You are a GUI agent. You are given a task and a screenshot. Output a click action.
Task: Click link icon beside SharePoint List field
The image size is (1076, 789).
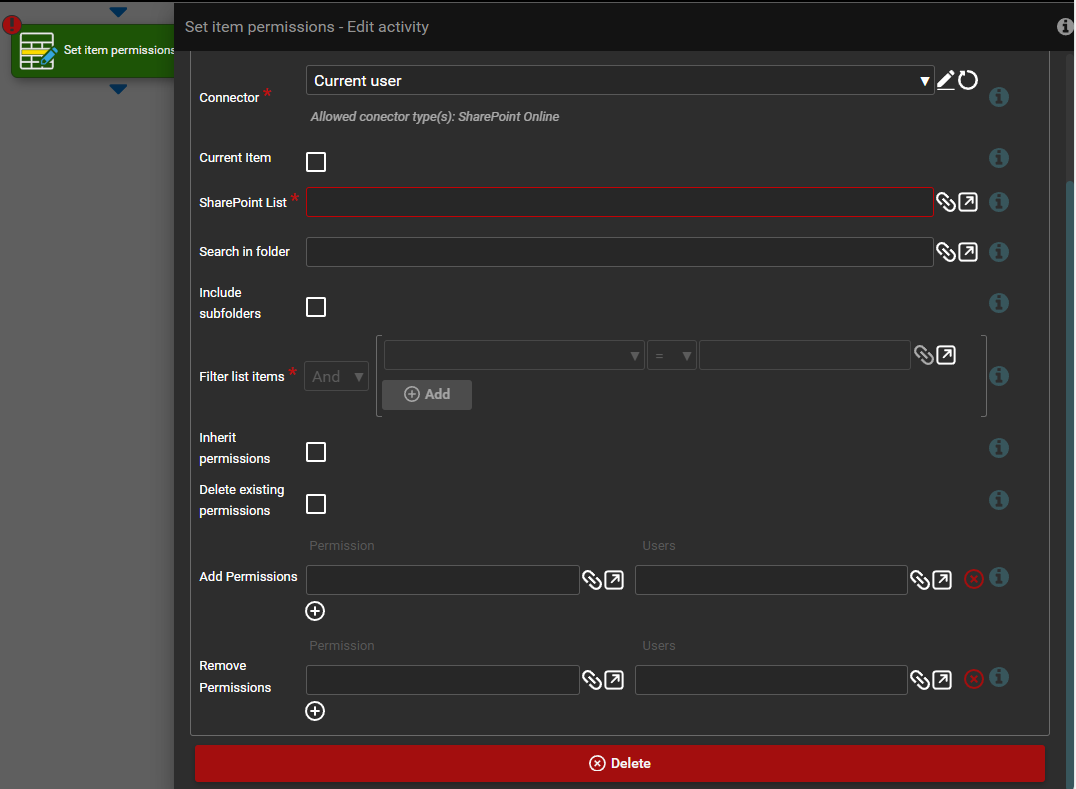coord(945,202)
